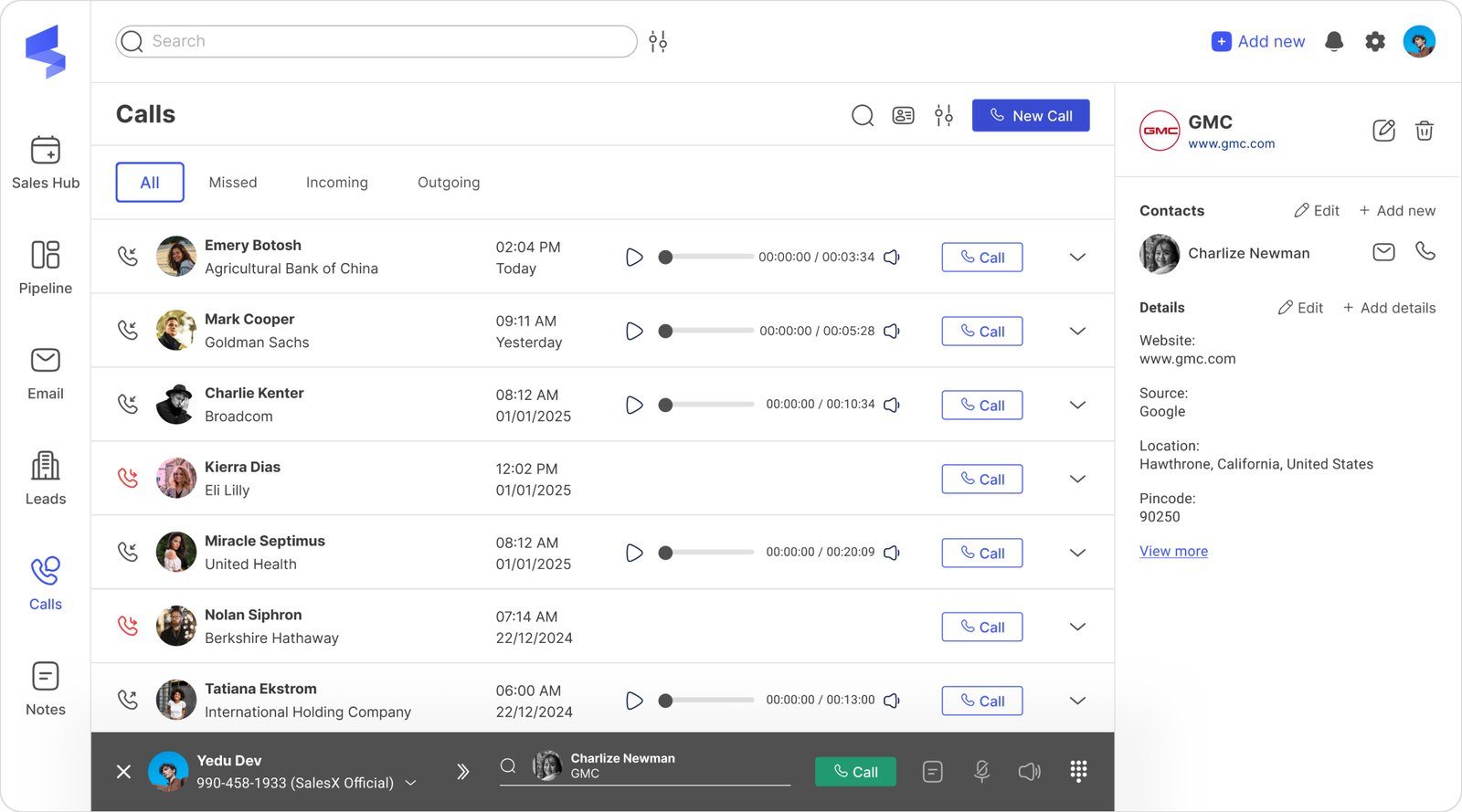Toggle microphone mute in call bar
This screenshot has width=1462, height=812.
click(x=981, y=772)
